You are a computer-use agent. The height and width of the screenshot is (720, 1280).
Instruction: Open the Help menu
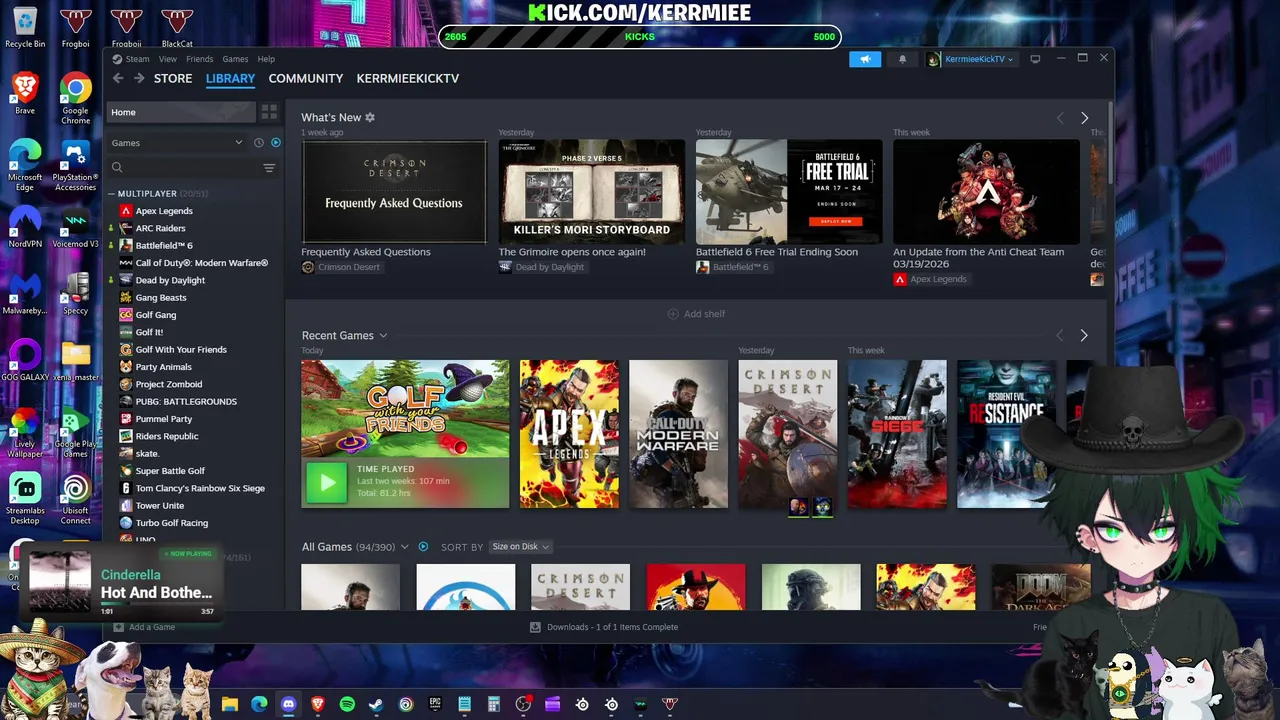coord(266,59)
